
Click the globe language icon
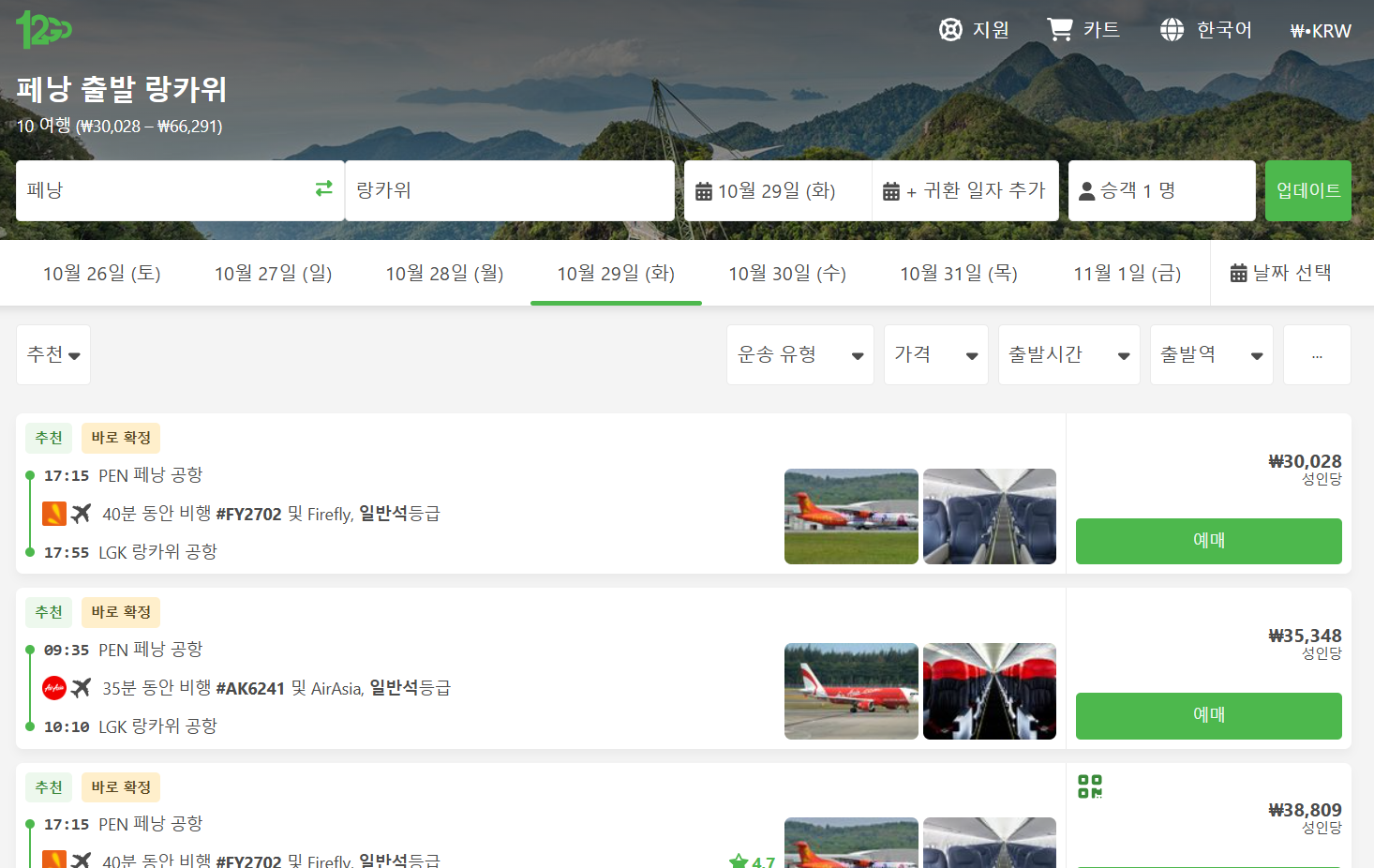tap(1172, 30)
